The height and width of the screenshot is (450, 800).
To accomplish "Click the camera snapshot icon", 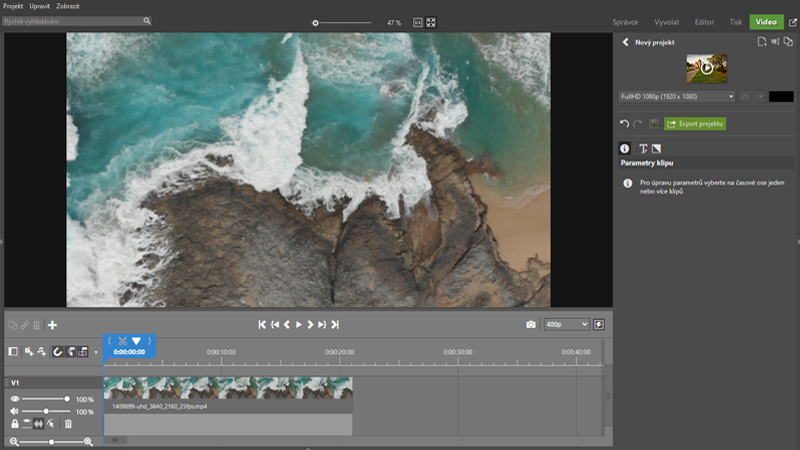I will pyautogui.click(x=531, y=325).
